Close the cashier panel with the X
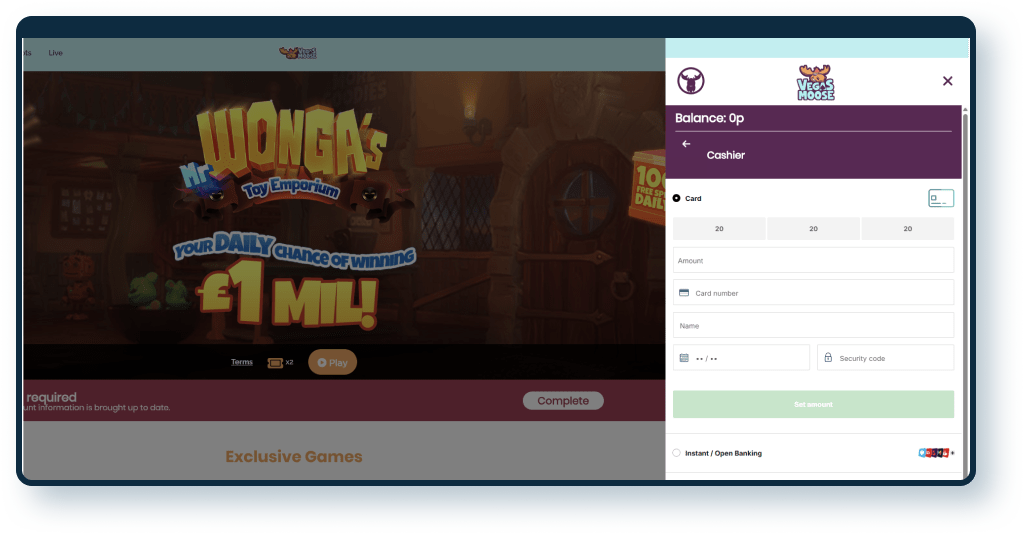The width and height of the screenshot is (1024, 534). (x=948, y=81)
